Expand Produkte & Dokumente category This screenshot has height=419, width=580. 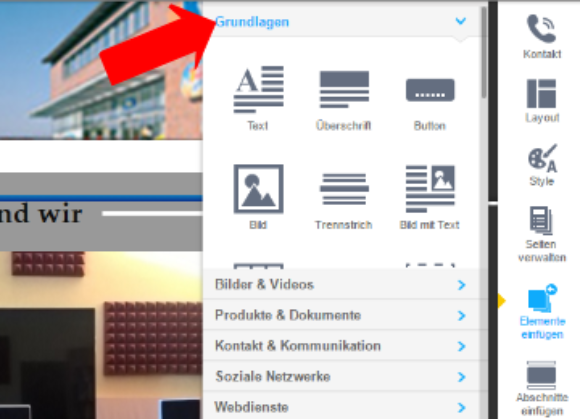[x=340, y=315]
